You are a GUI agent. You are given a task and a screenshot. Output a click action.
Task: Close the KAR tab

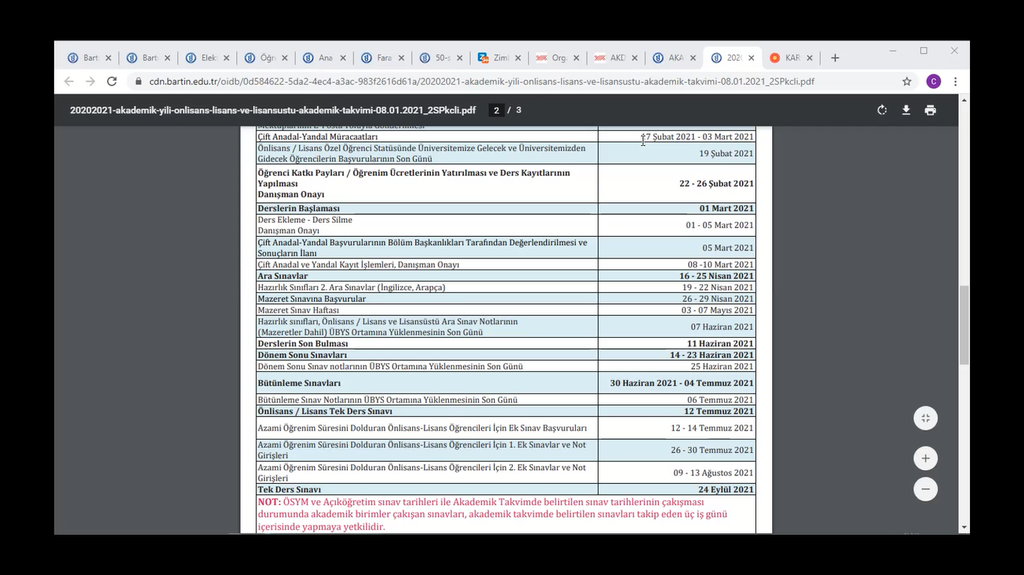click(809, 58)
